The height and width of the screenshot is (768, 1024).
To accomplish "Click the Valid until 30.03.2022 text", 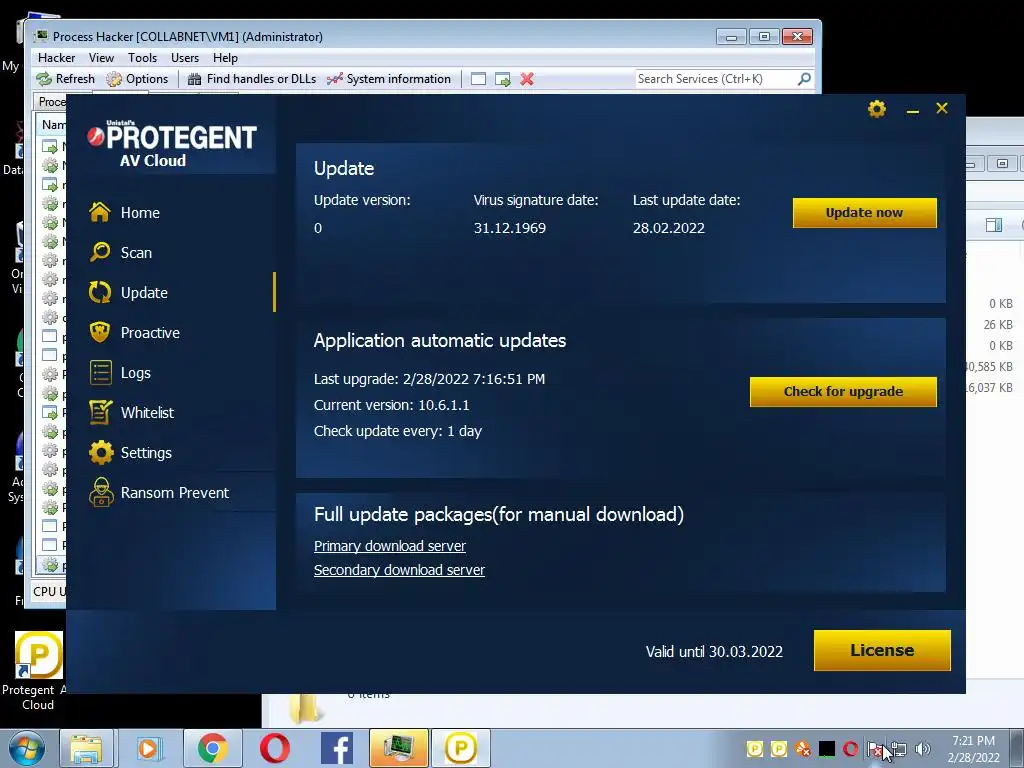I will pyautogui.click(x=714, y=652).
